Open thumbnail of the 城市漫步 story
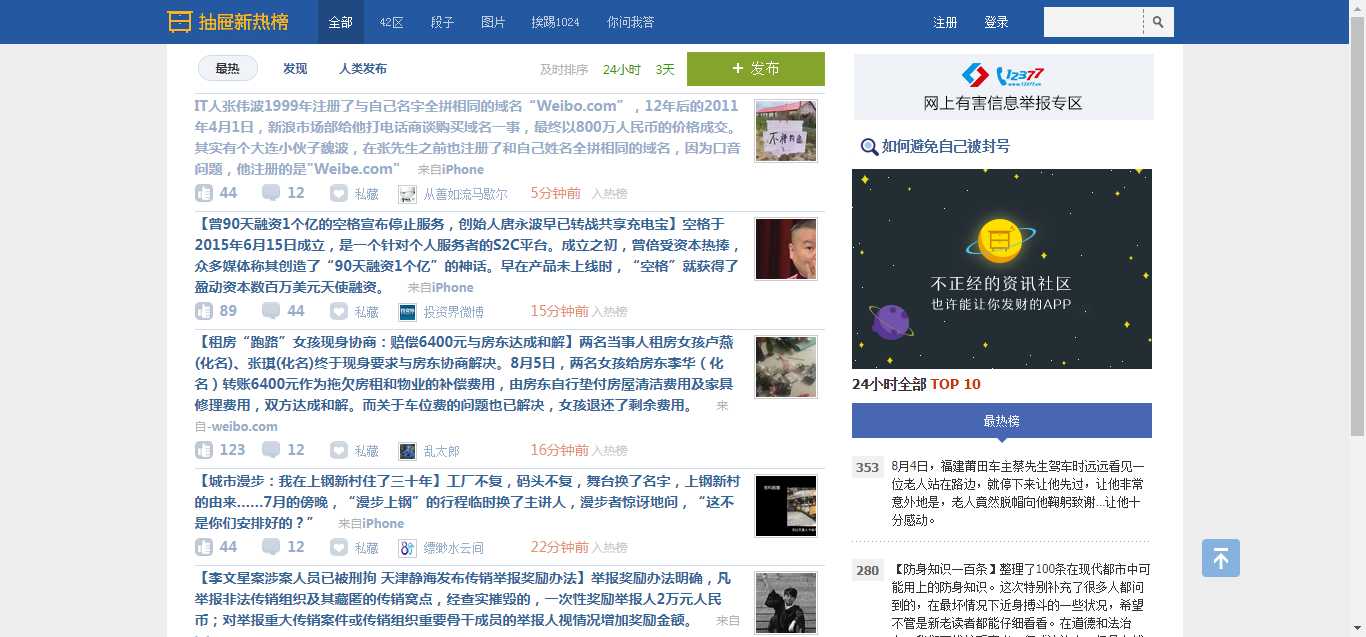The width and height of the screenshot is (1366, 637). (786, 506)
